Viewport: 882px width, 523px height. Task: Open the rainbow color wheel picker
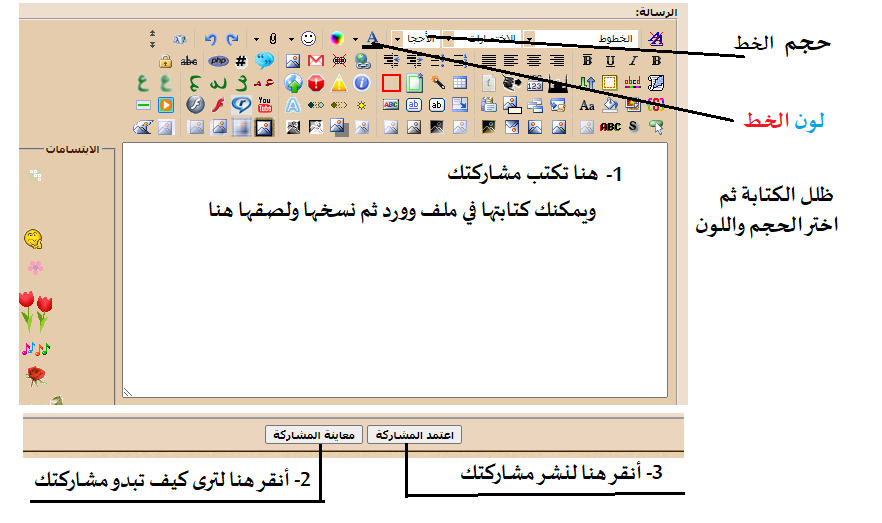pyautogui.click(x=337, y=38)
